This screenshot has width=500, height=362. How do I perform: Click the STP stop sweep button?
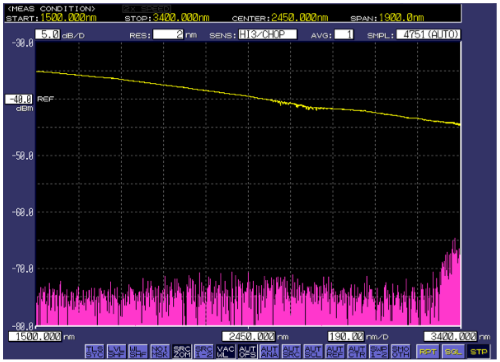pyautogui.click(x=479, y=352)
